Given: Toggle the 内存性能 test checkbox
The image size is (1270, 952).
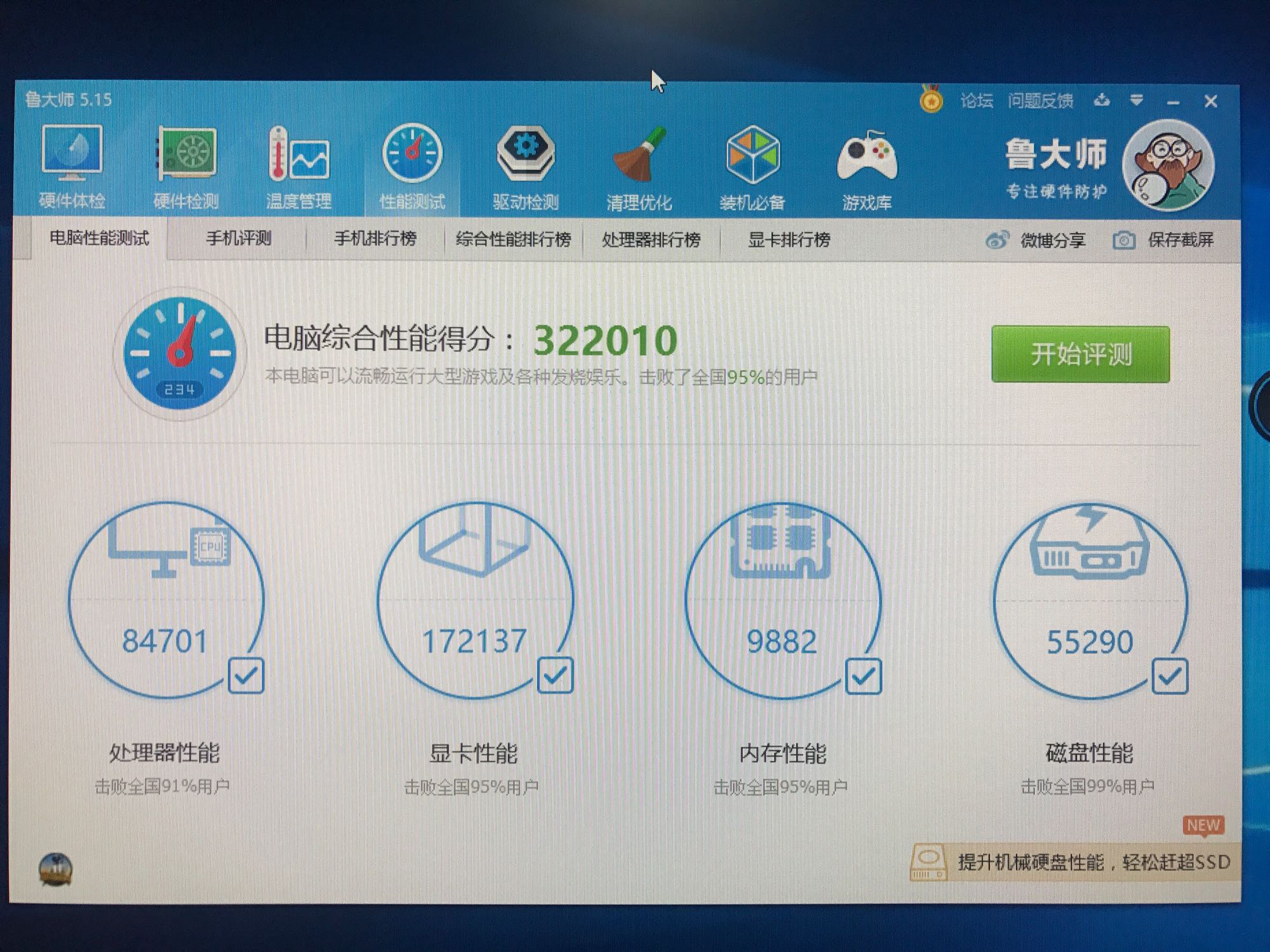Looking at the screenshot, I should tap(864, 677).
